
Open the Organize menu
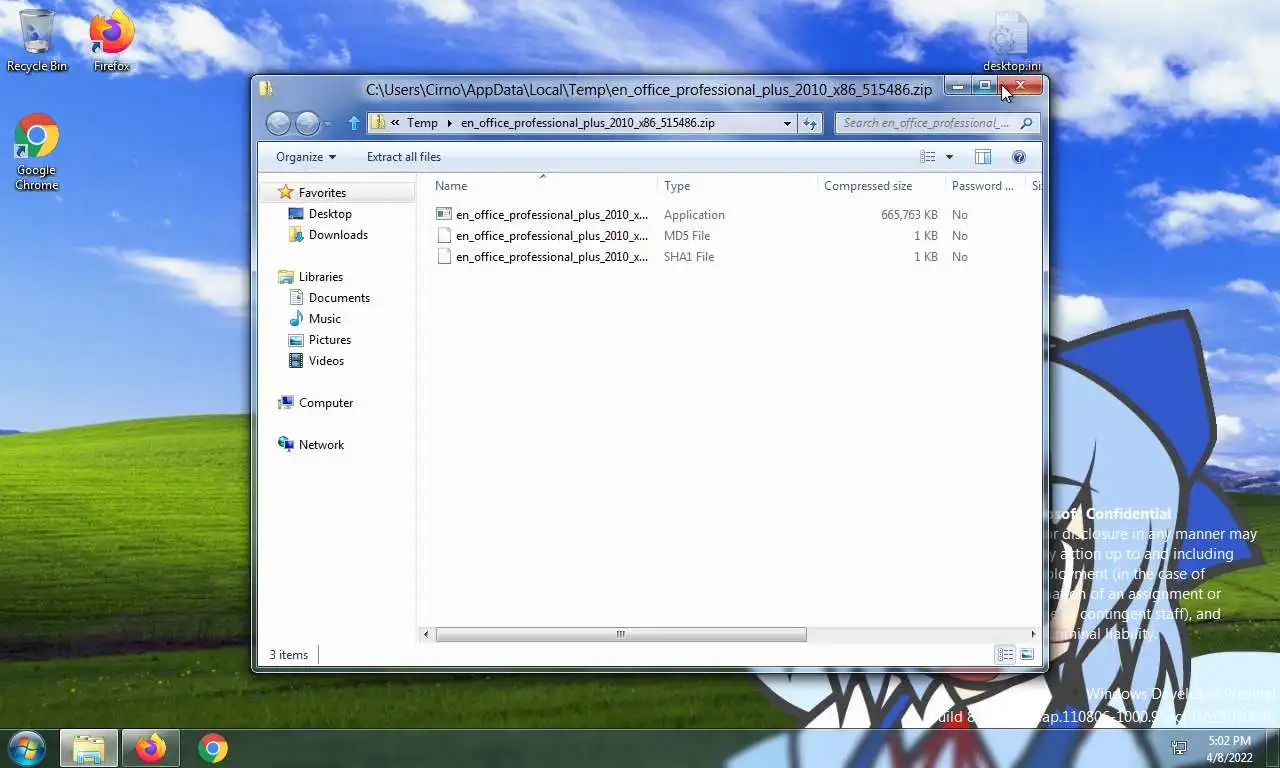306,157
